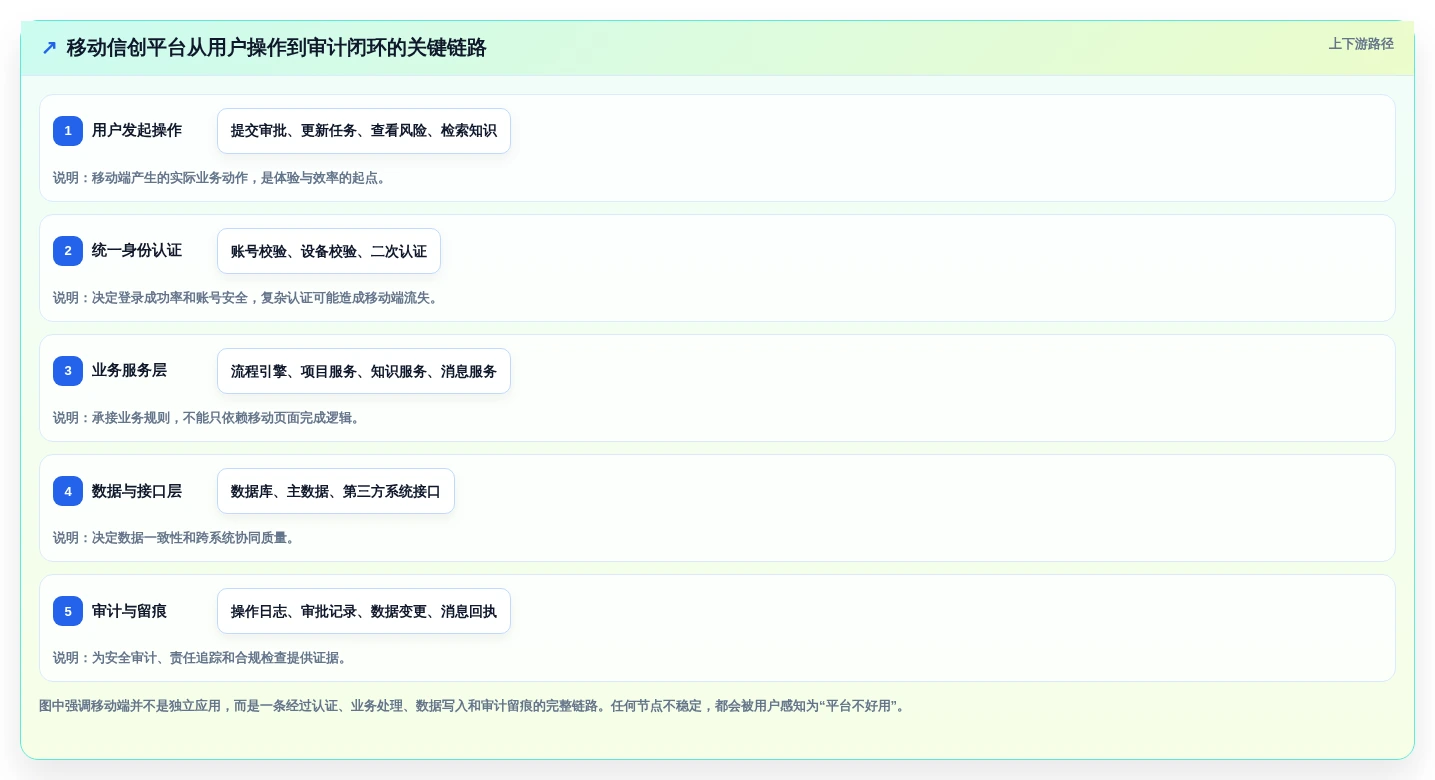The height and width of the screenshot is (780, 1435).
Task: Click the 统一身份认证 step title
Action: tap(137, 251)
